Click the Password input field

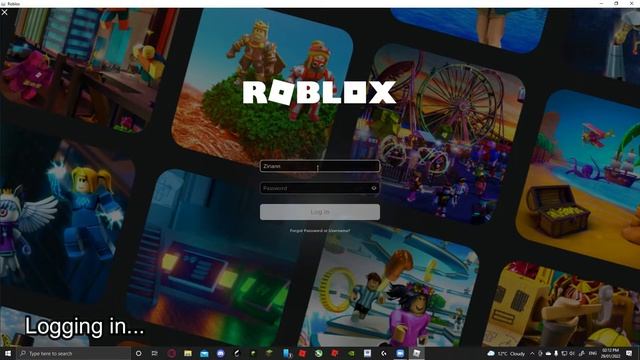(x=320, y=188)
